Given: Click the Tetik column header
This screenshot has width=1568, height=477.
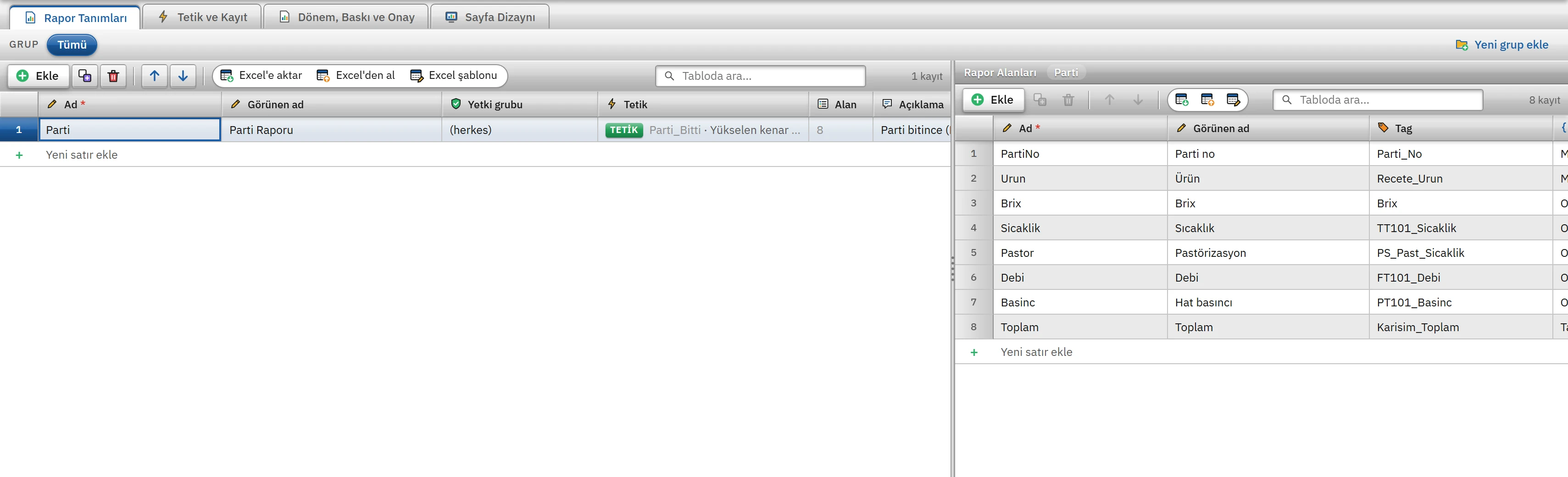Looking at the screenshot, I should pos(703,105).
